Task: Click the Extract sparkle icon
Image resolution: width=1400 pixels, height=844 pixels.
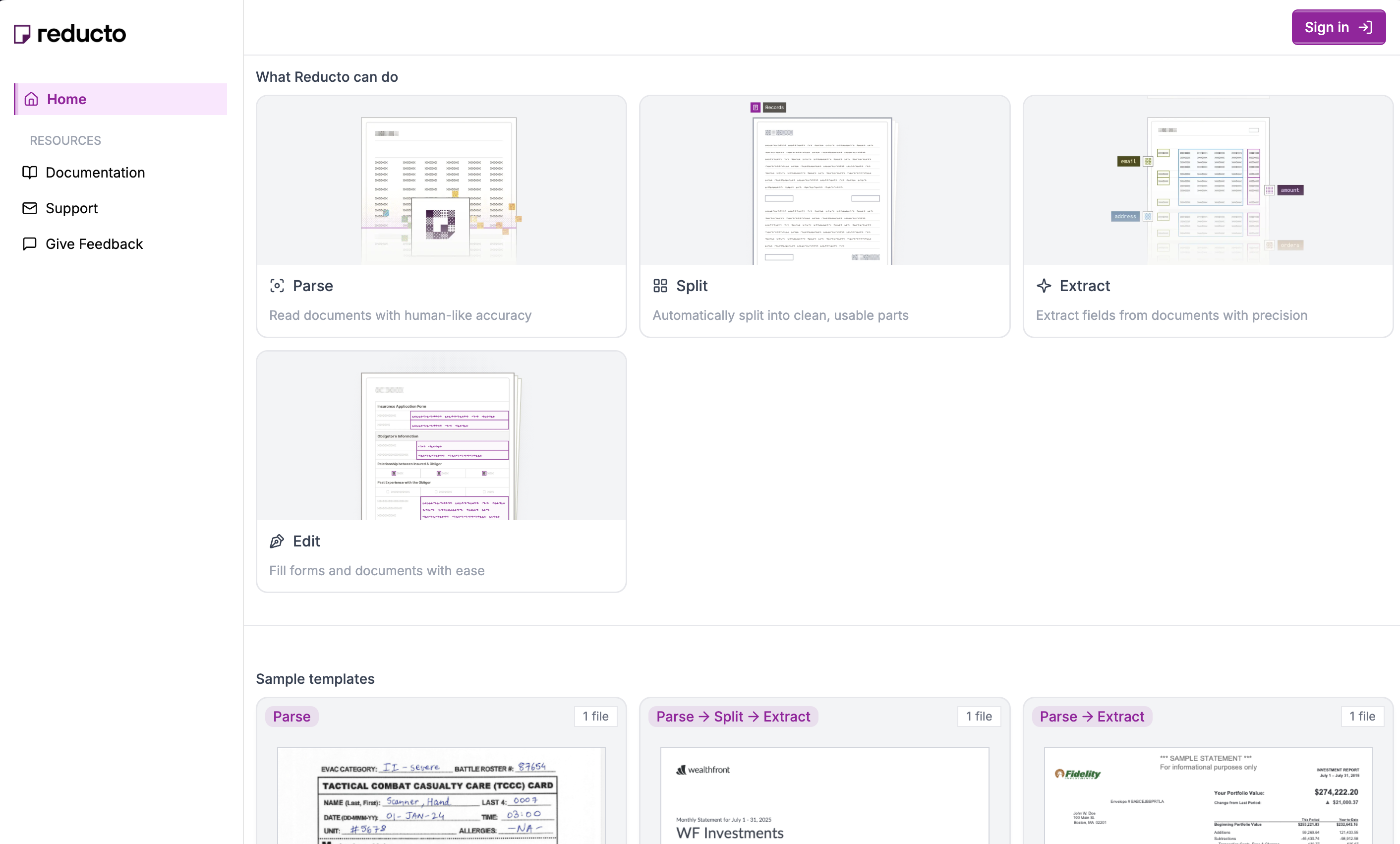Action: pyautogui.click(x=1044, y=286)
